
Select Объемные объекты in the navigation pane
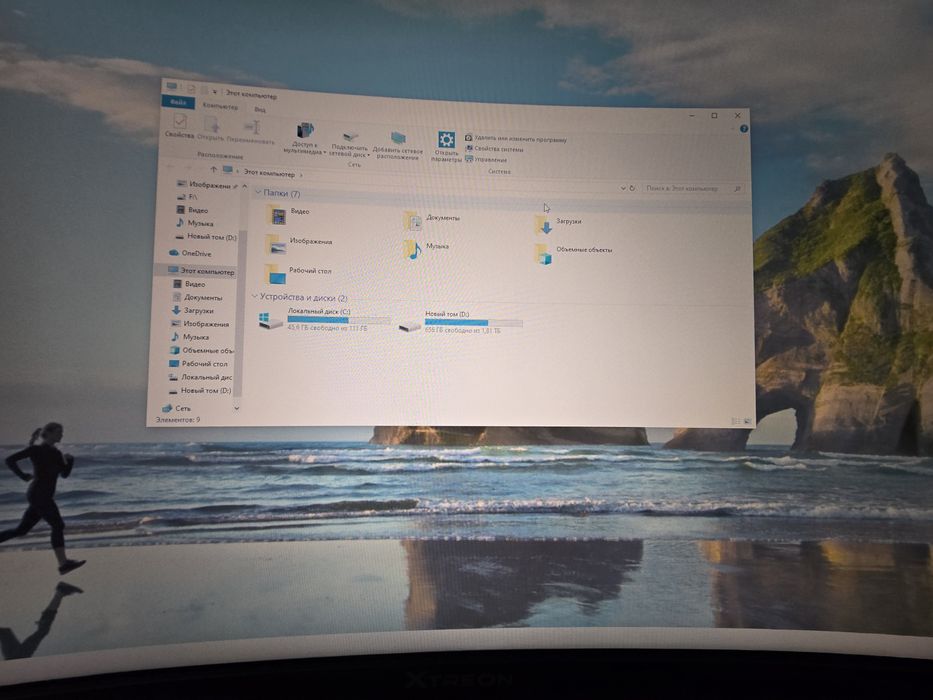click(x=202, y=350)
